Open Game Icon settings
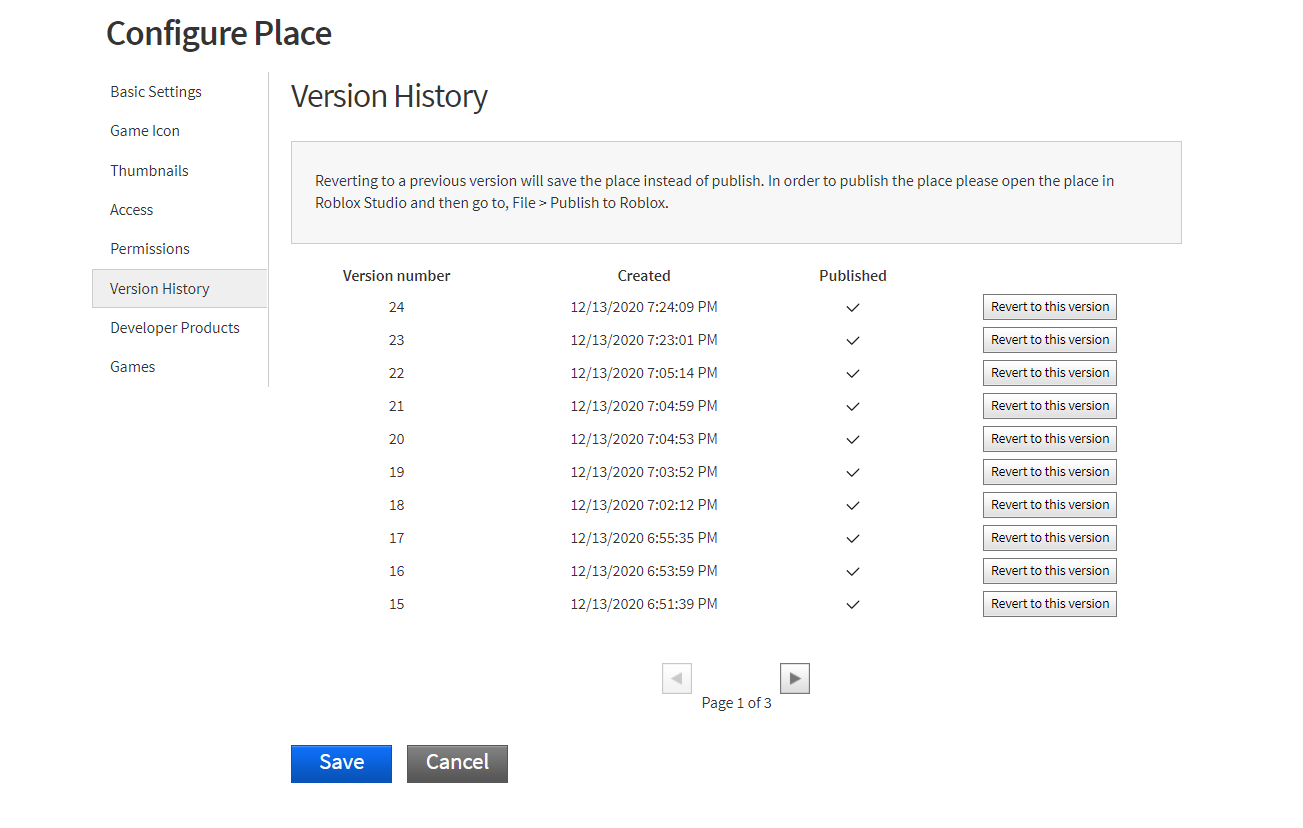Image resolution: width=1303 pixels, height=828 pixels. (x=145, y=131)
